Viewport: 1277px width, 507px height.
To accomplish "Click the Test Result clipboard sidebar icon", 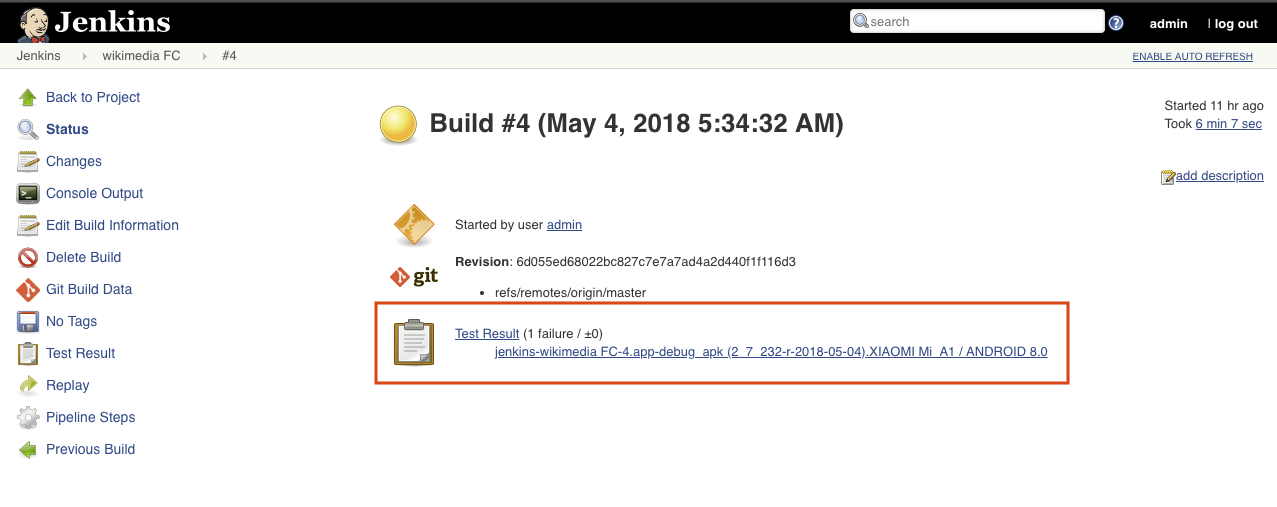I will click(x=28, y=353).
